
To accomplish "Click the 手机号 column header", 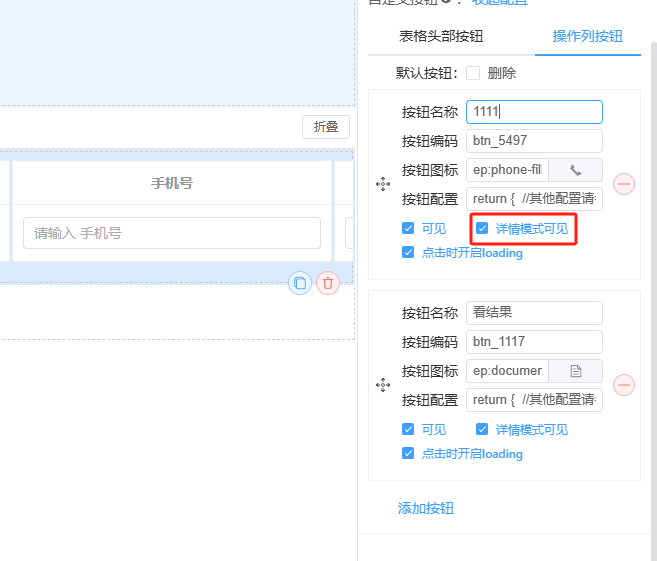I will pyautogui.click(x=172, y=183).
